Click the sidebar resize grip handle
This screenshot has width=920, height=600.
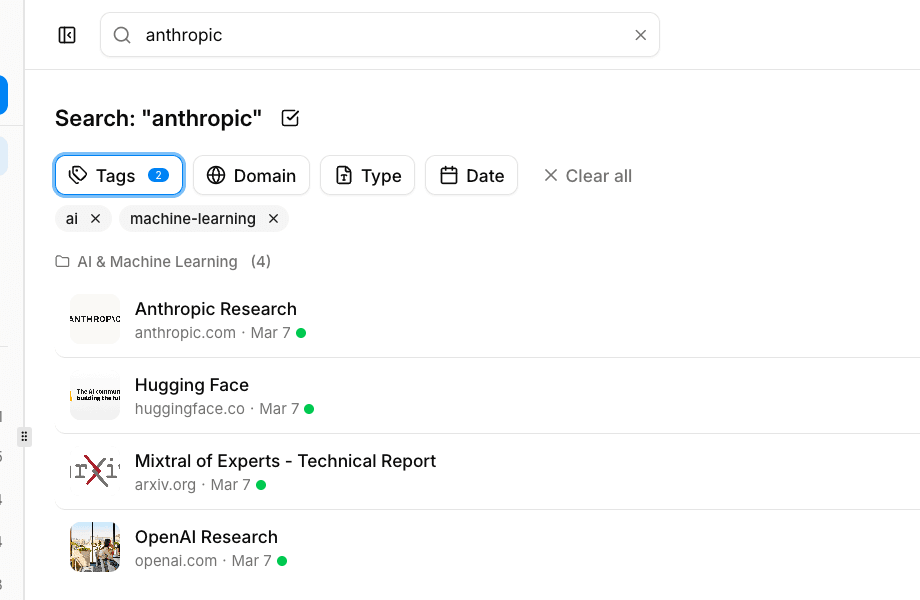click(x=24, y=436)
